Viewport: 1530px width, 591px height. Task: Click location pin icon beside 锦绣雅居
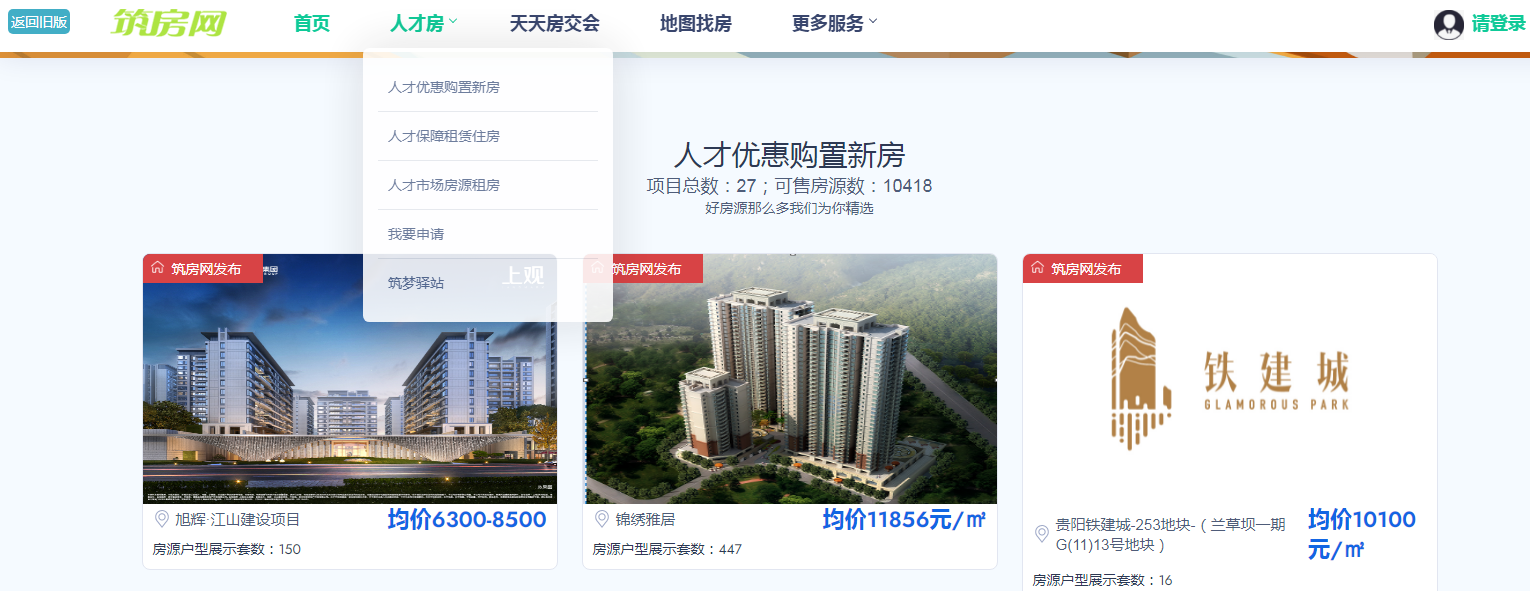[x=601, y=519]
